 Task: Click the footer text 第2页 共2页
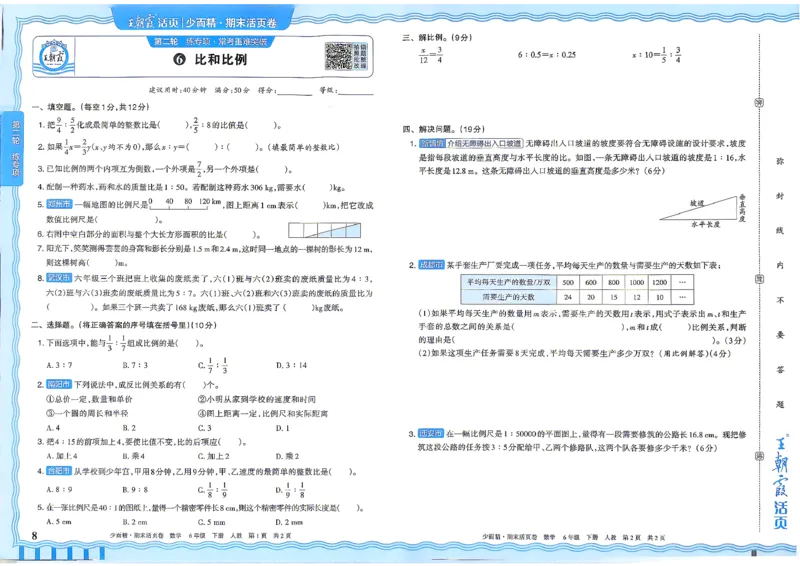pos(643,537)
